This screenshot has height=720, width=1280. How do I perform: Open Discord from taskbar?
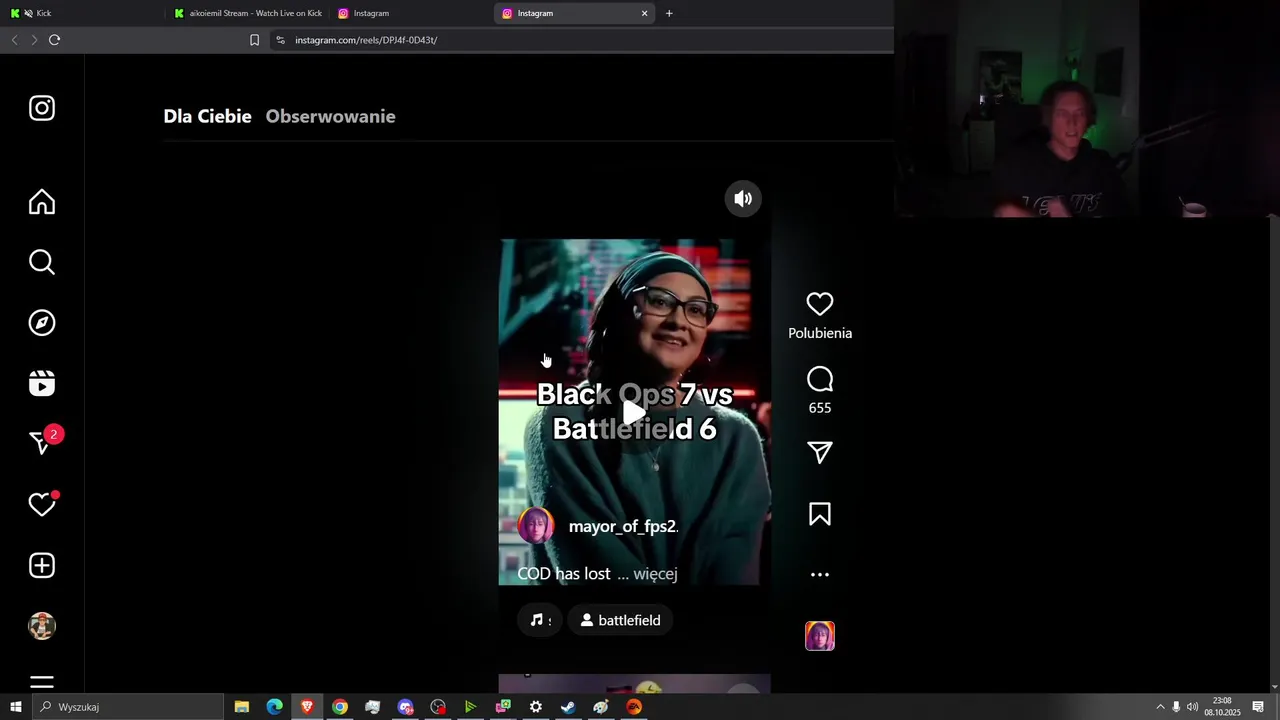[405, 707]
